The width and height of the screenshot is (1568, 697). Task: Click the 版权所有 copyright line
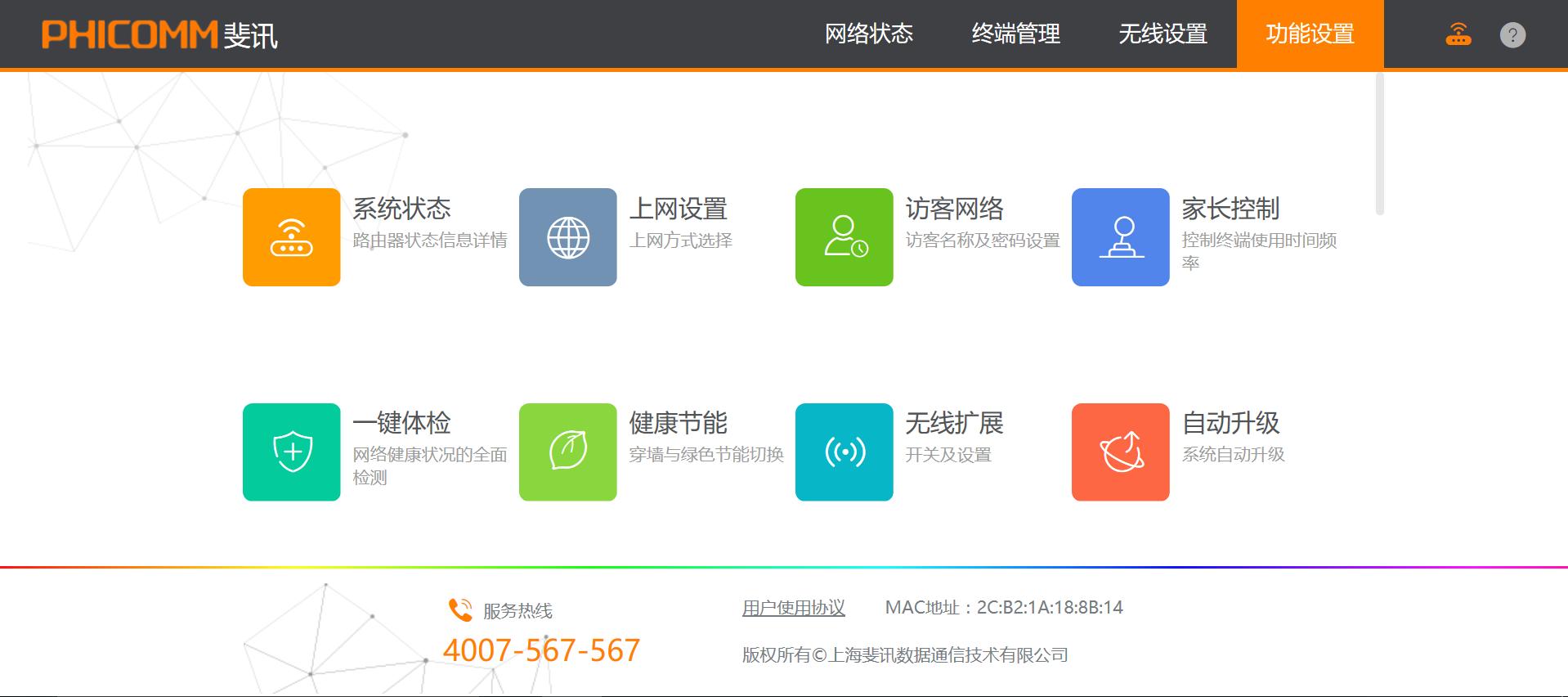point(905,654)
